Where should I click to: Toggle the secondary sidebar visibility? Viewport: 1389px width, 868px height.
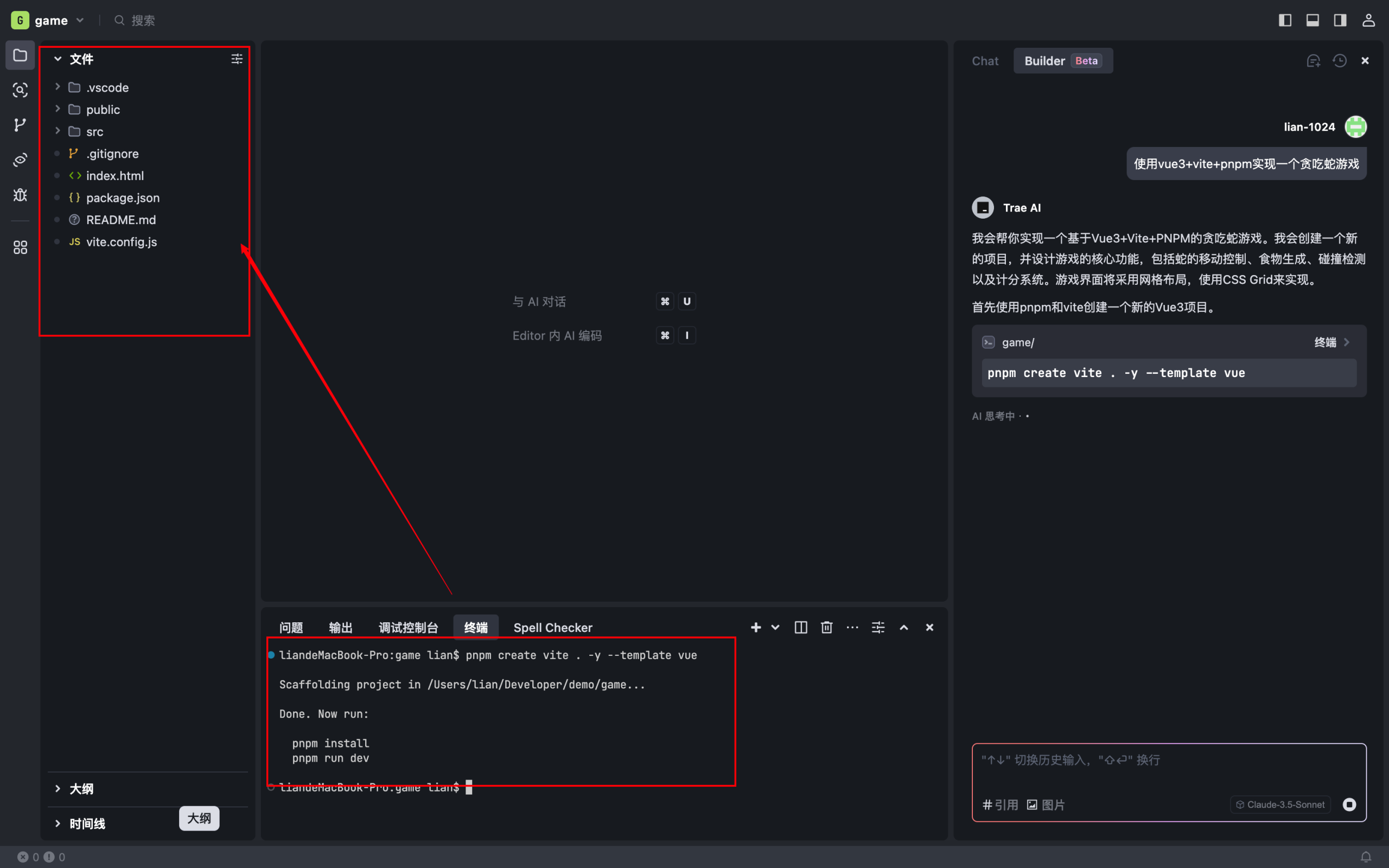[x=1340, y=20]
